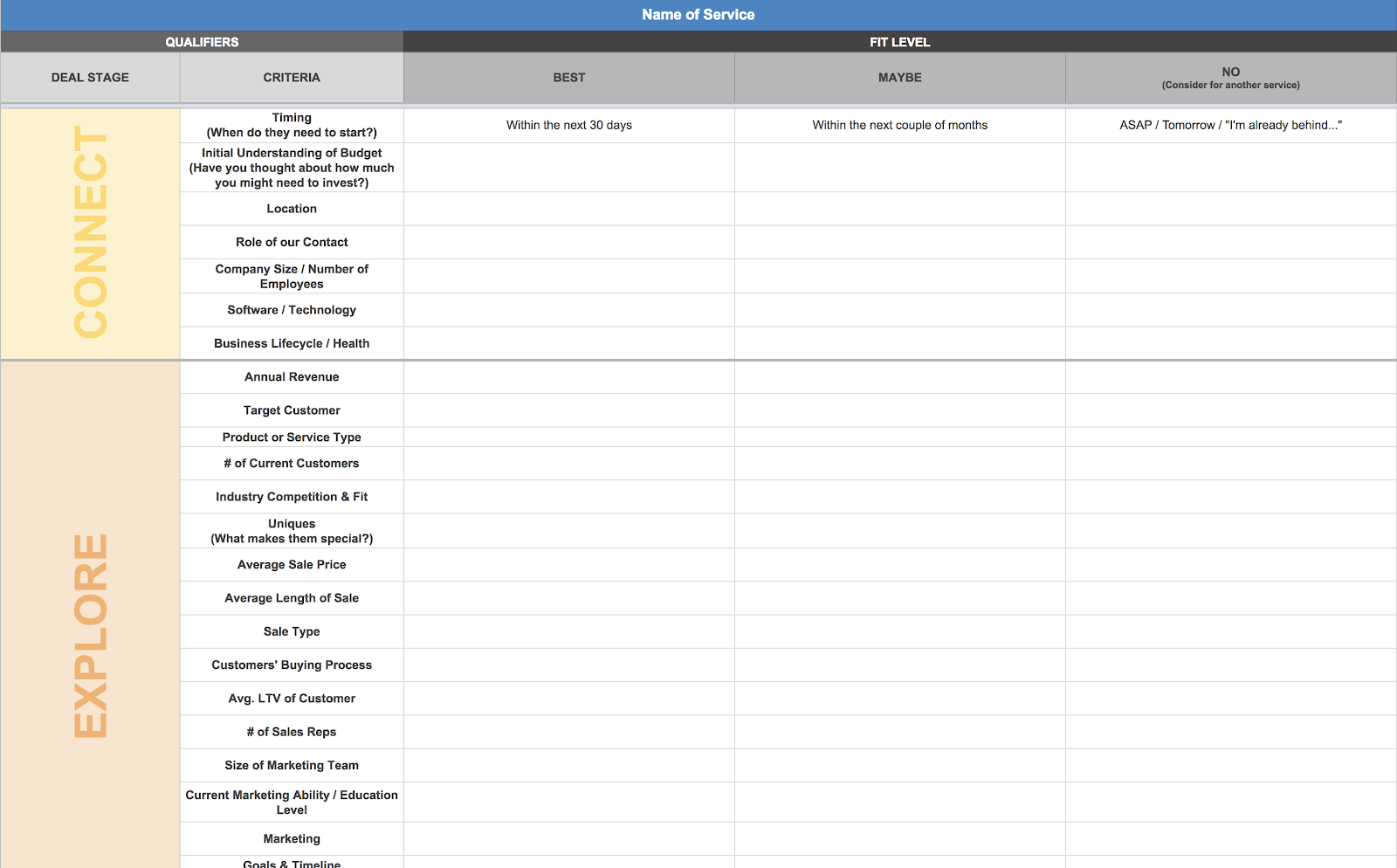
Task: Select the Annual Revenue cell
Action: click(292, 377)
